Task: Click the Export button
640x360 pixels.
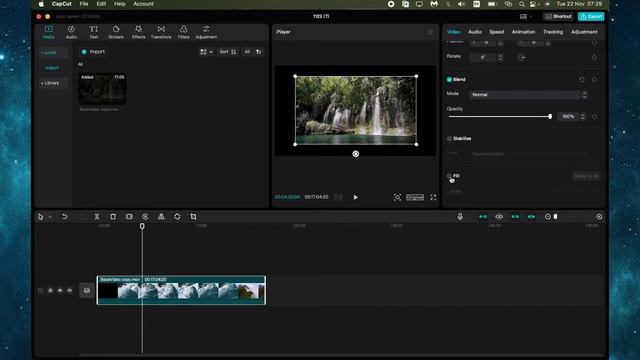Action: (591, 17)
